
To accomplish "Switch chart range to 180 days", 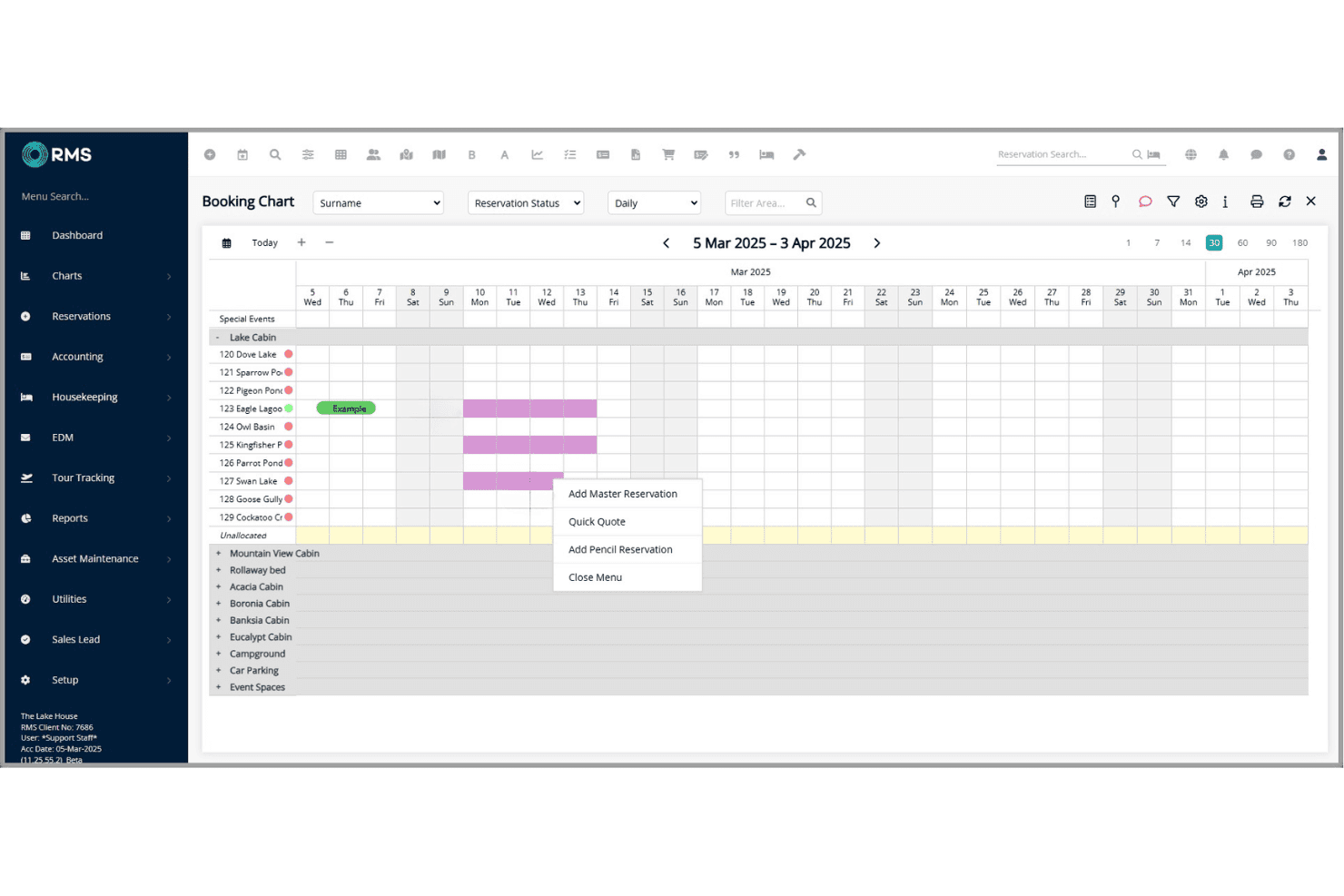I will click(x=1300, y=243).
